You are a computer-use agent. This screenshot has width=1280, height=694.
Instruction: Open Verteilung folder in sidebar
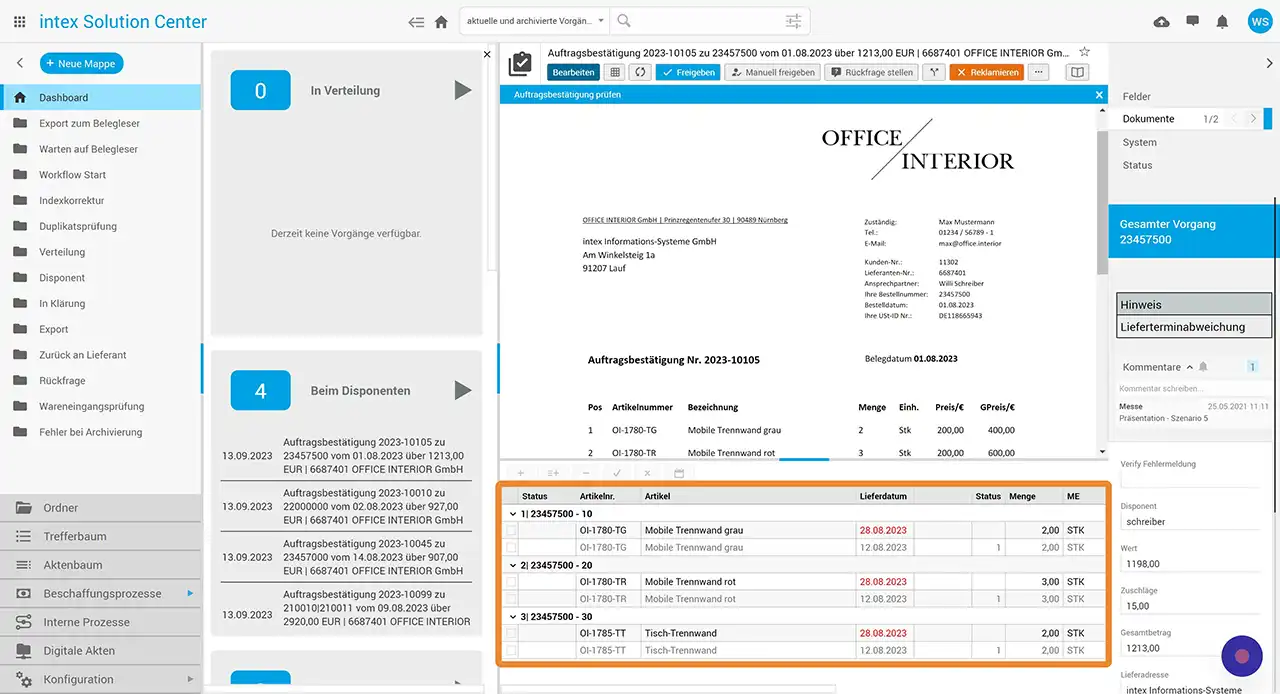(62, 252)
